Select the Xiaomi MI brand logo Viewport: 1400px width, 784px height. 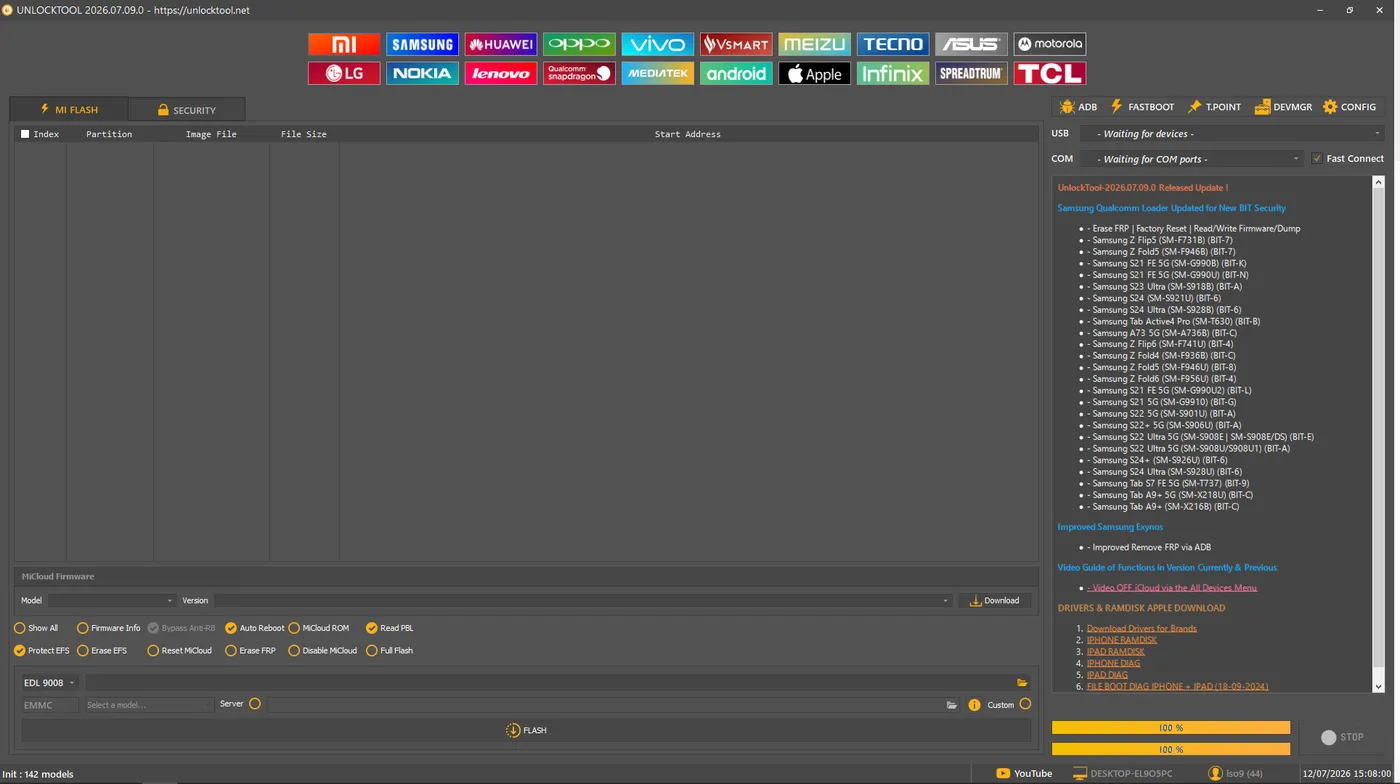(344, 44)
